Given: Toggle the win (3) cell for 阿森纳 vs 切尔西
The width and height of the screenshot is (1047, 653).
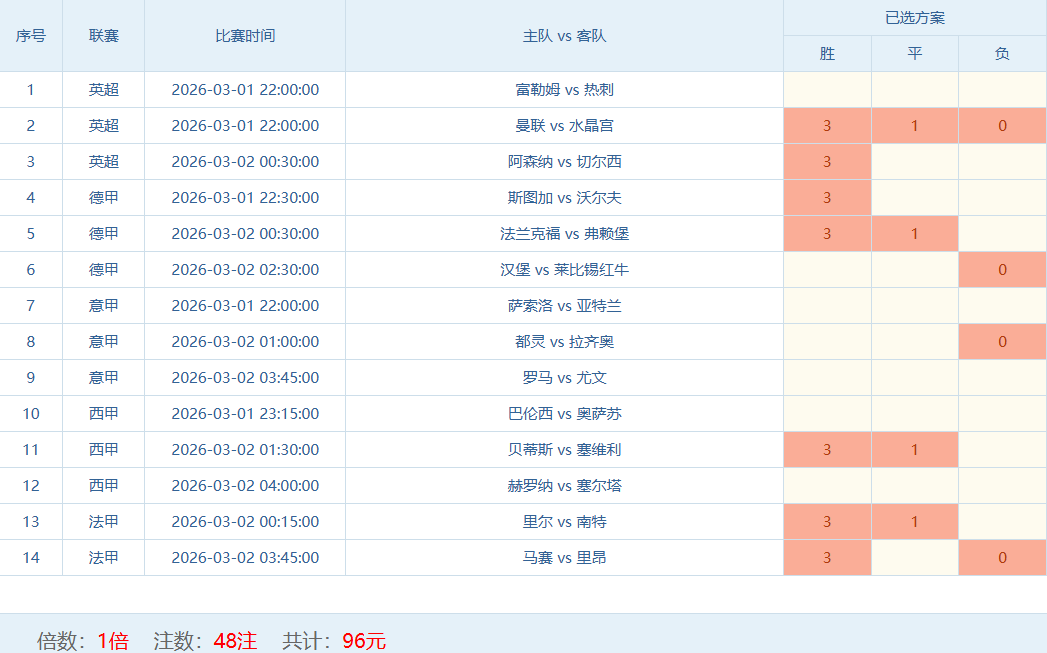Looking at the screenshot, I should 827,162.
